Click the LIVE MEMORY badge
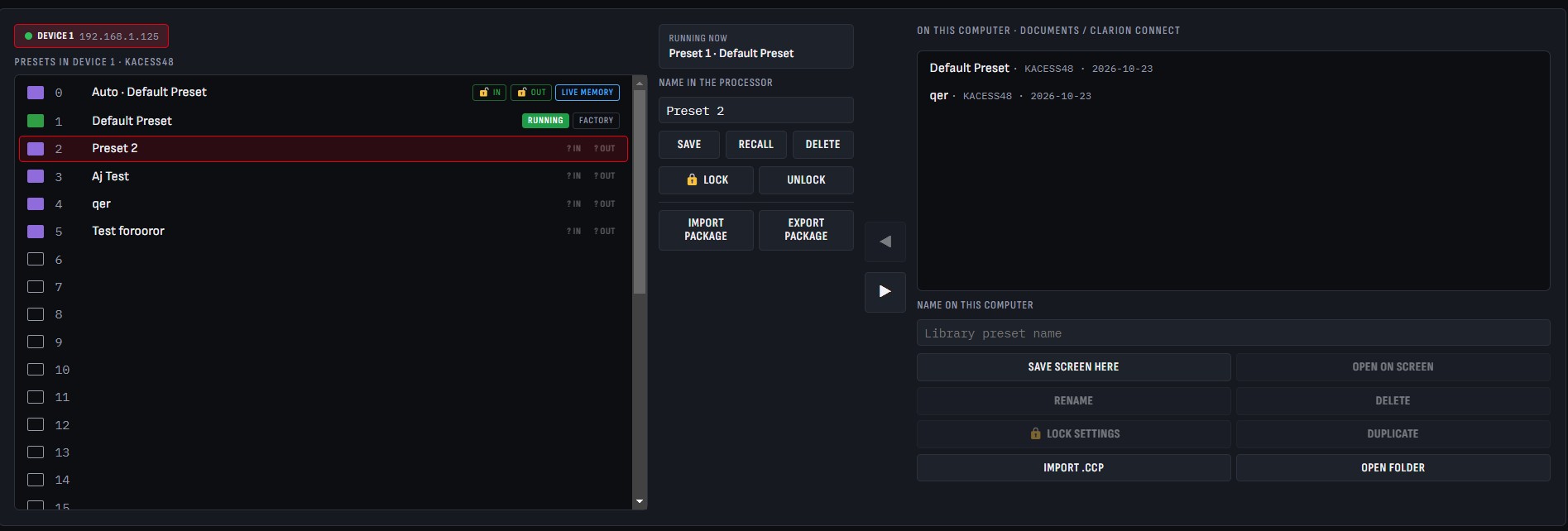 pyautogui.click(x=587, y=93)
